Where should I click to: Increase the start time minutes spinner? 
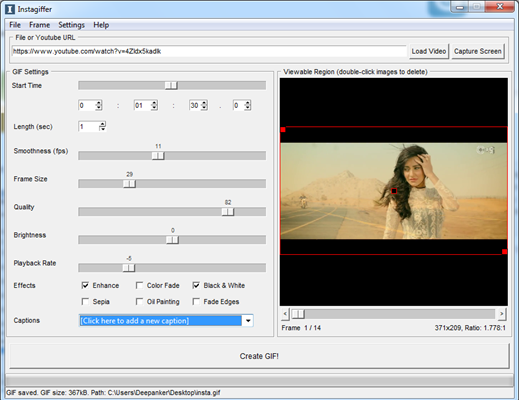coord(154,103)
